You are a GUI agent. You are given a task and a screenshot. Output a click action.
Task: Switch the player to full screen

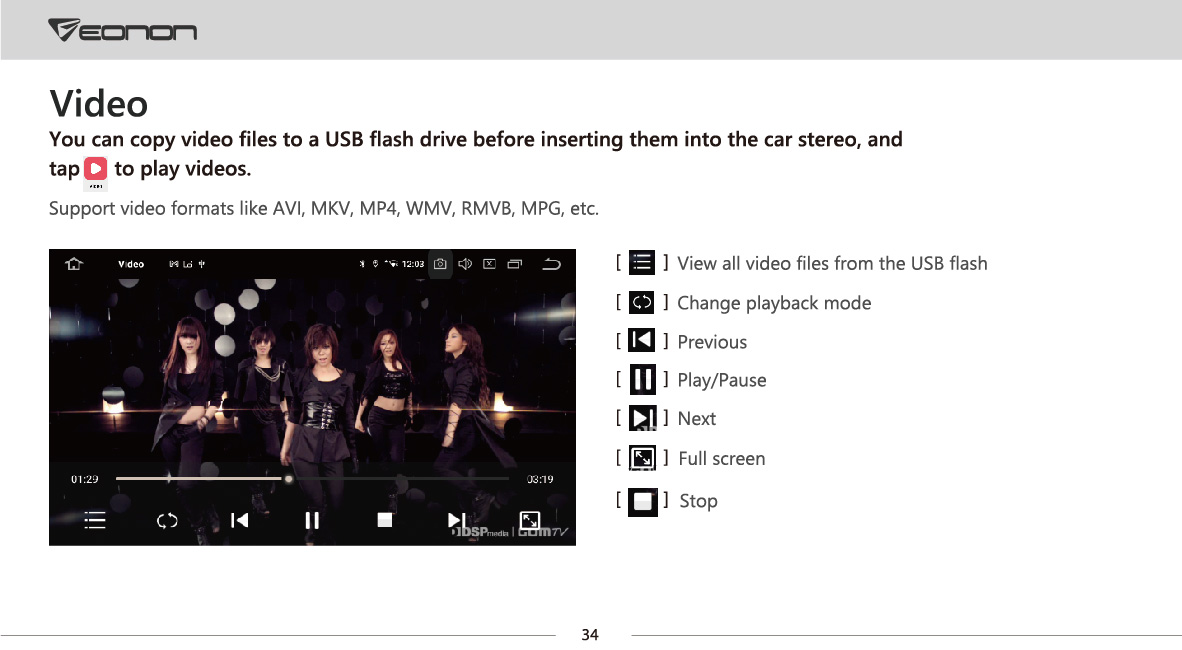(x=530, y=520)
